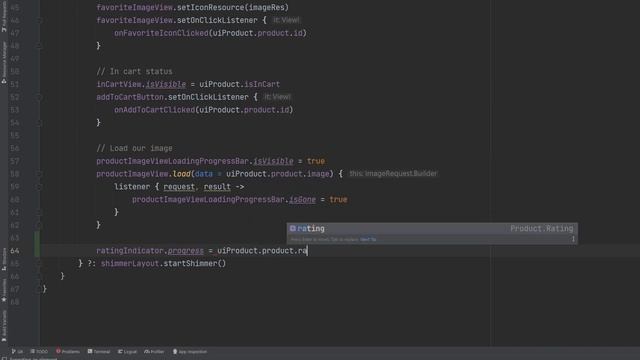This screenshot has width=640, height=360.
Task: Click 'Product.Rating' type in completion popup
Action: click(x=542, y=229)
